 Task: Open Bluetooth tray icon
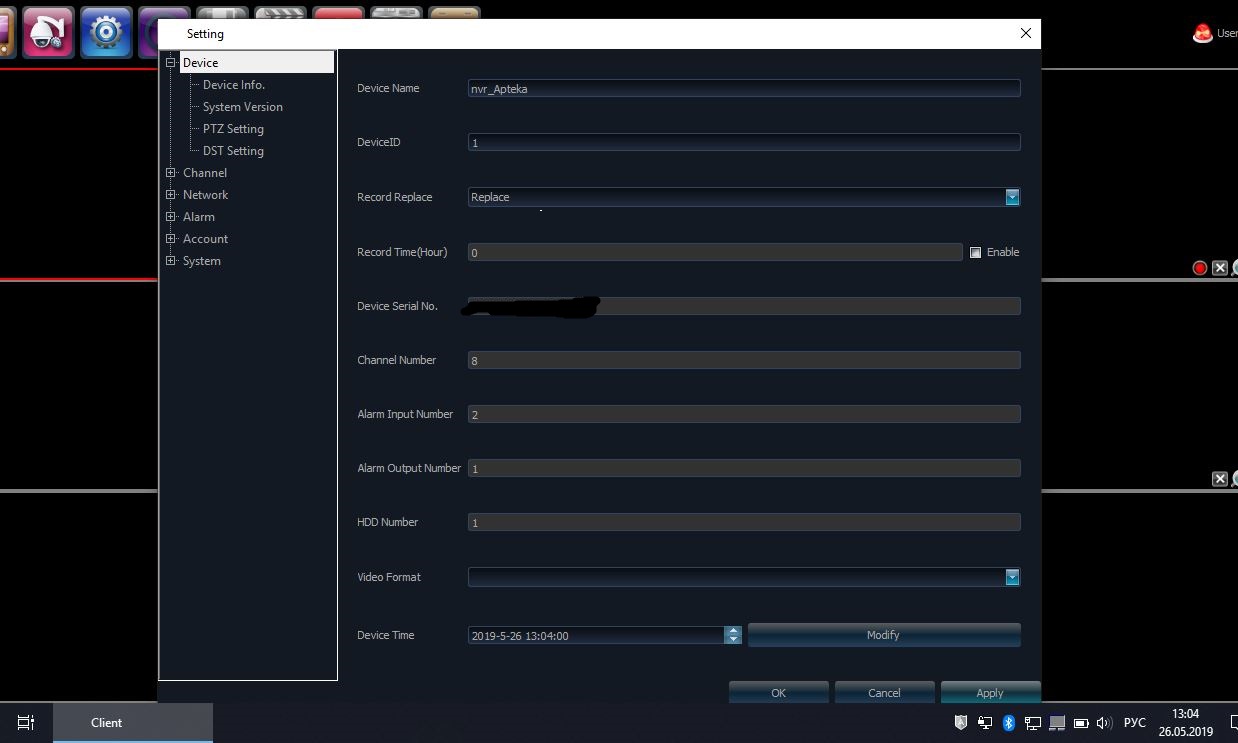[1009, 723]
